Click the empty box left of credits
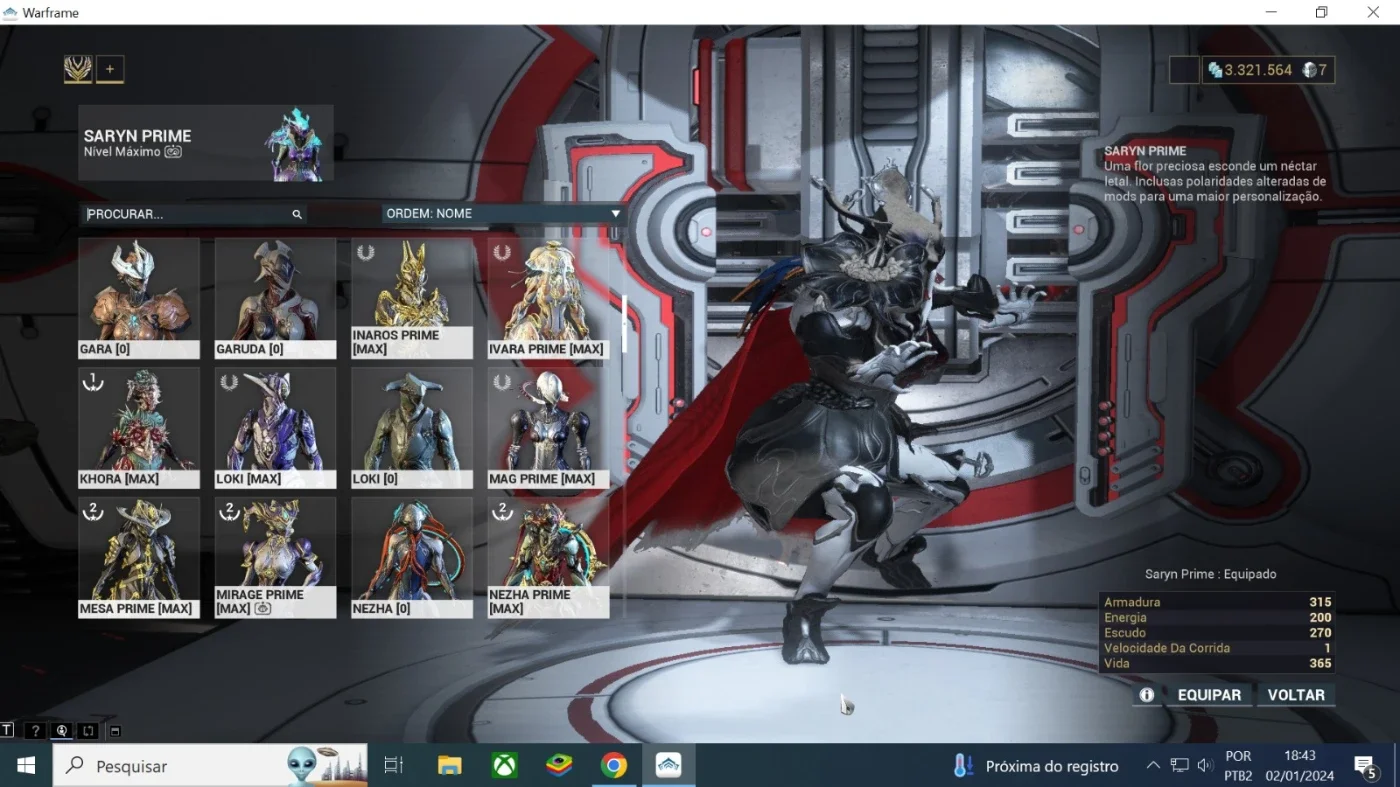Viewport: 1400px width, 787px height. [1184, 70]
